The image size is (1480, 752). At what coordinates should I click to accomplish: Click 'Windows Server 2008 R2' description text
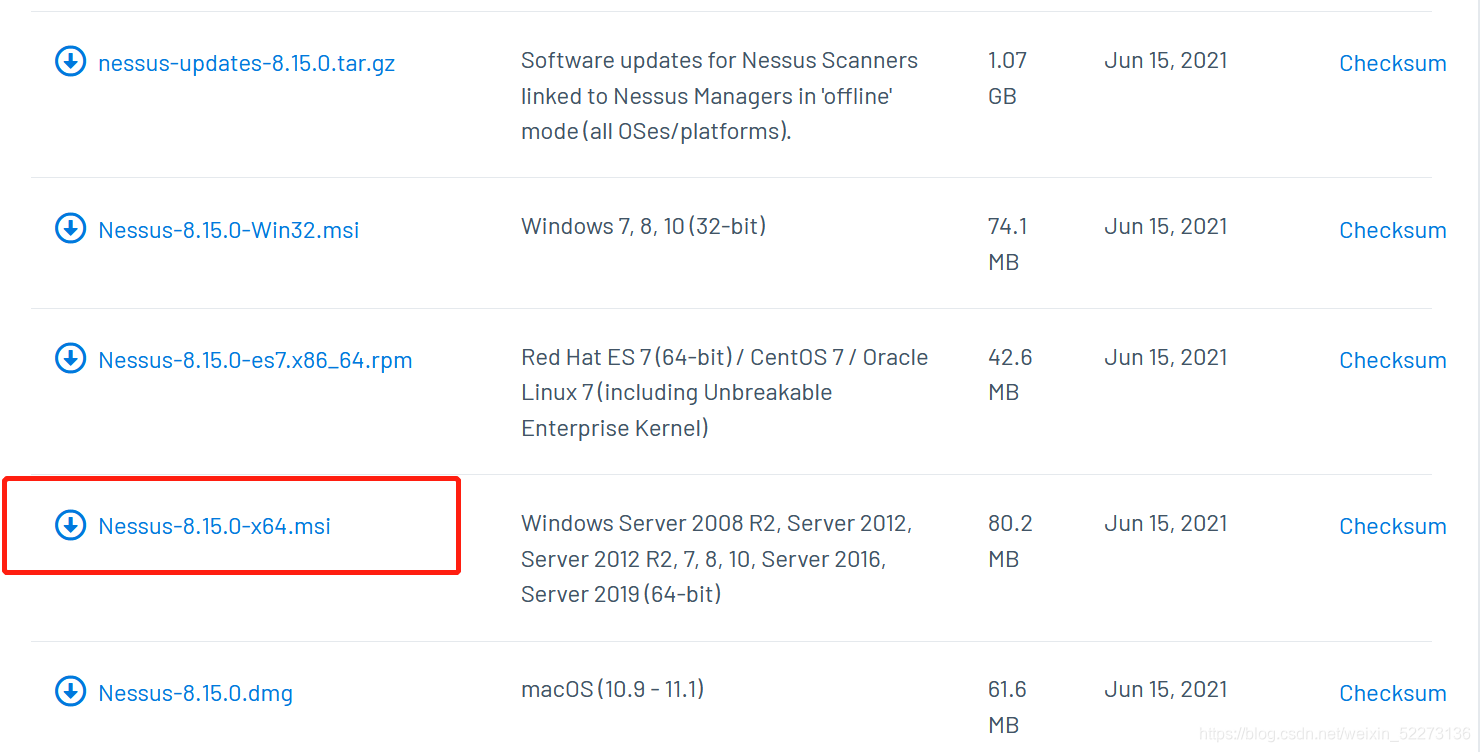[x=716, y=559]
